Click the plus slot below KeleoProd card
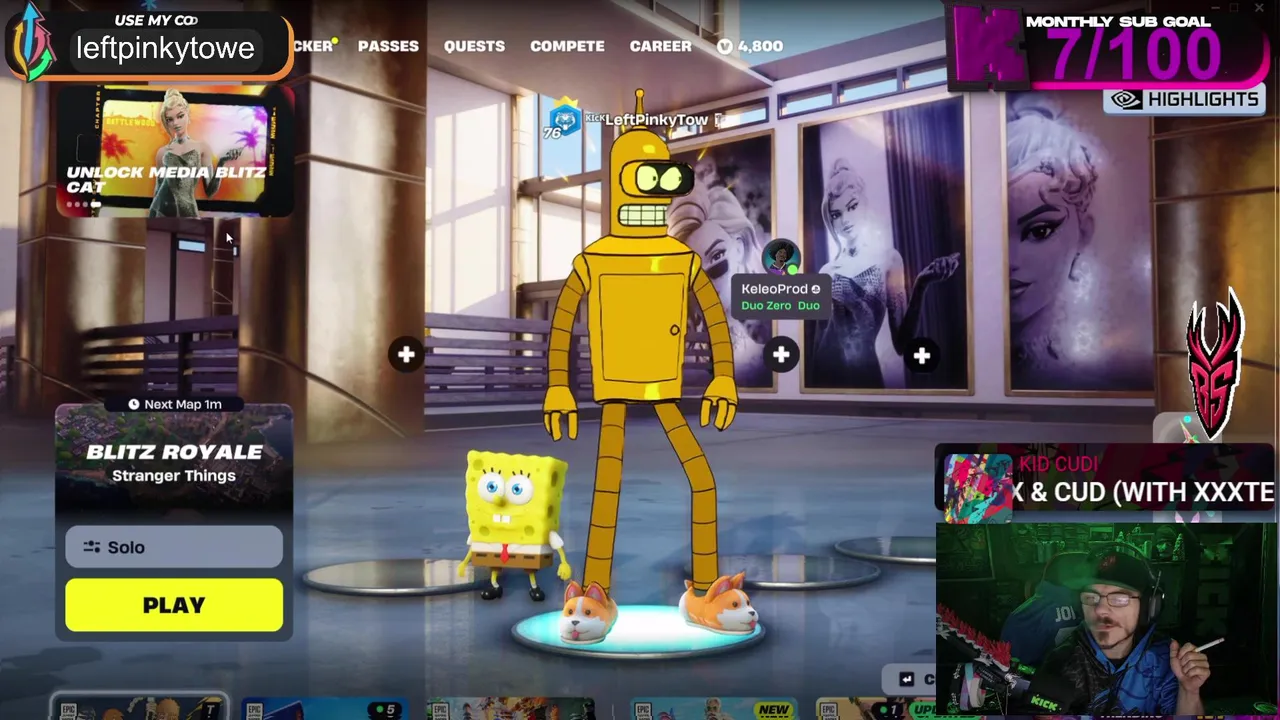Image resolution: width=1280 pixels, height=720 pixels. [x=781, y=354]
